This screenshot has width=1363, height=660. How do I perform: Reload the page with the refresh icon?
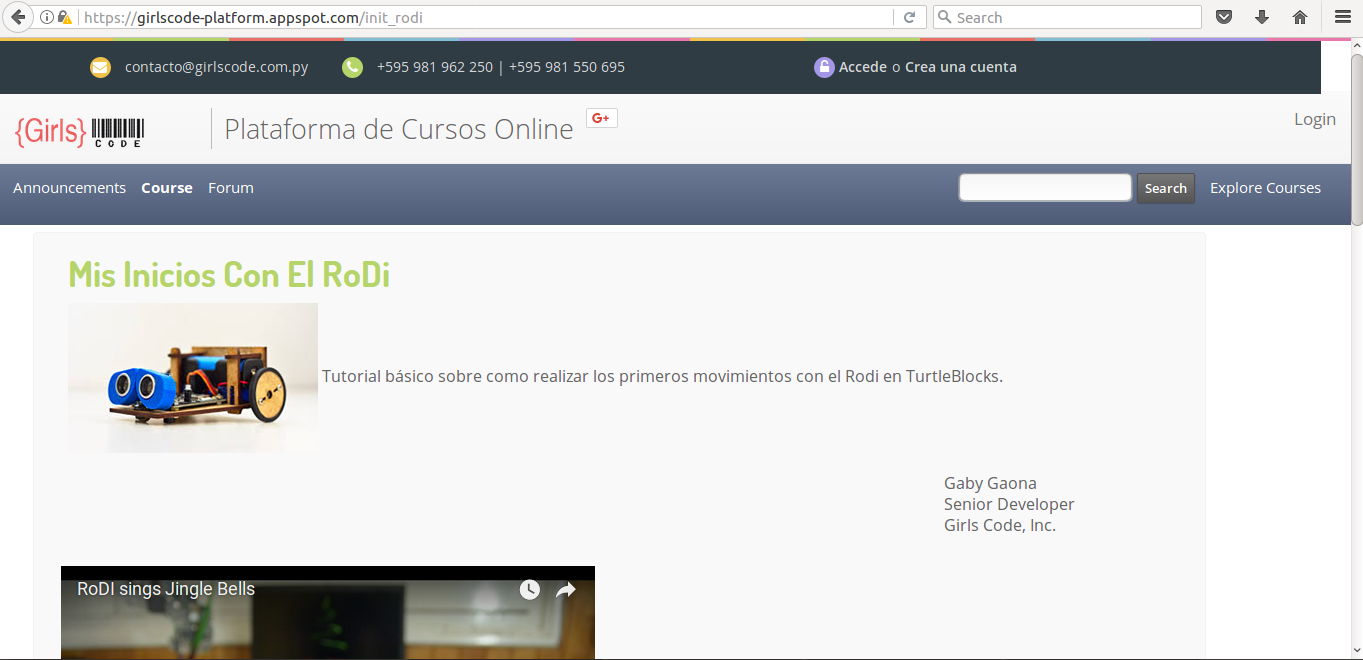(x=909, y=17)
